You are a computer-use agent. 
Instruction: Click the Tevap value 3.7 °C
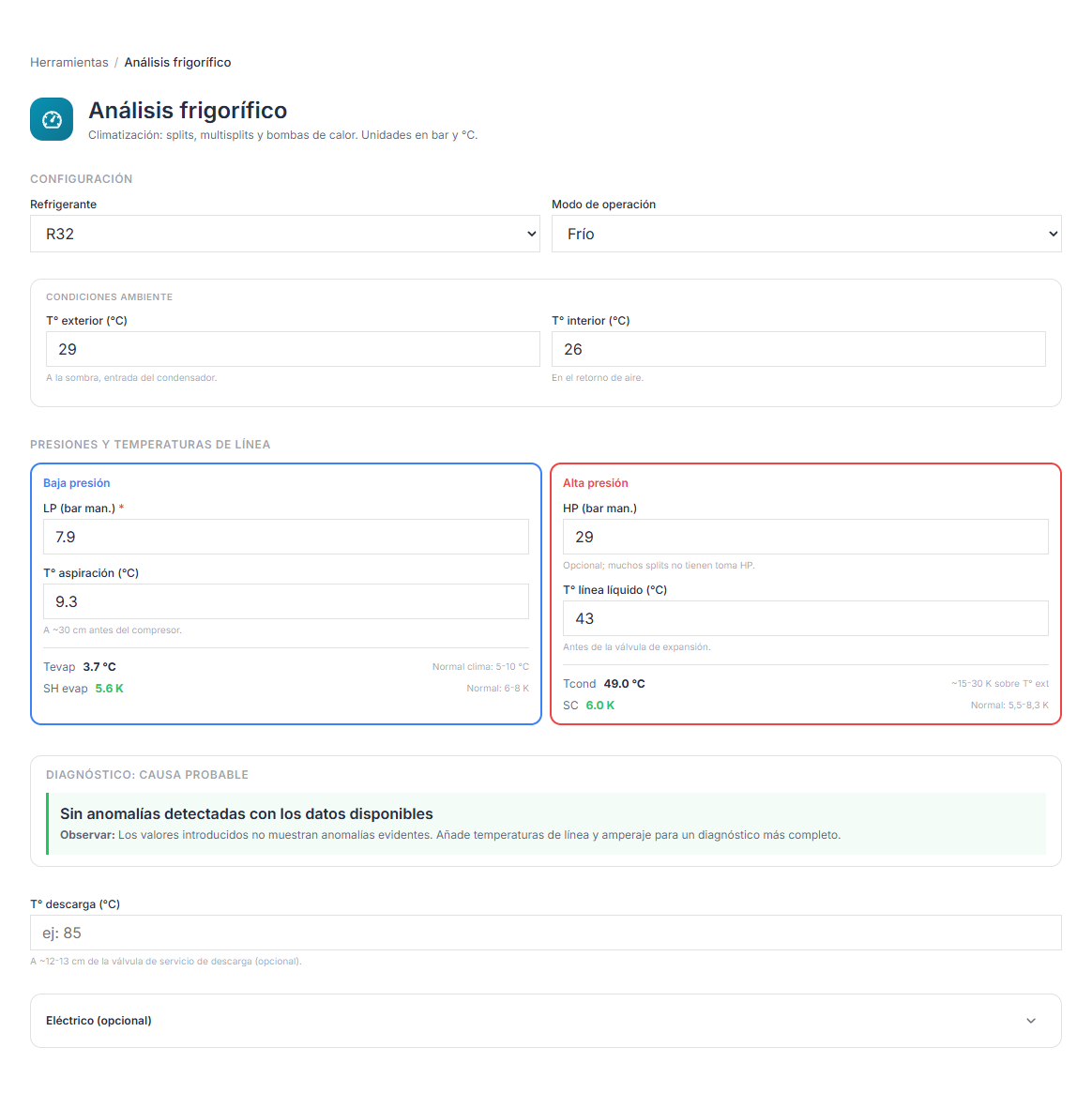click(99, 667)
